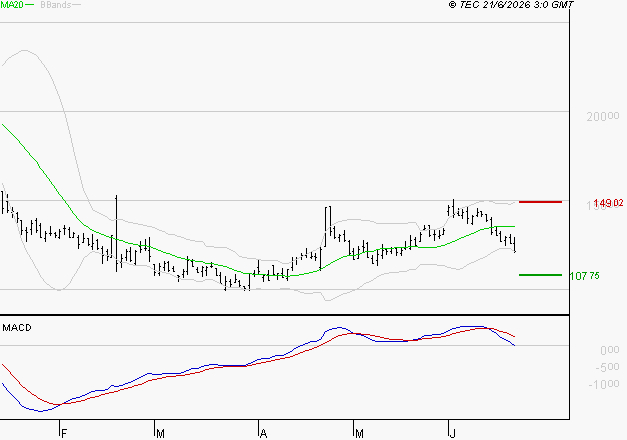Click the BBands legend label

pyautogui.click(x=56, y=5)
